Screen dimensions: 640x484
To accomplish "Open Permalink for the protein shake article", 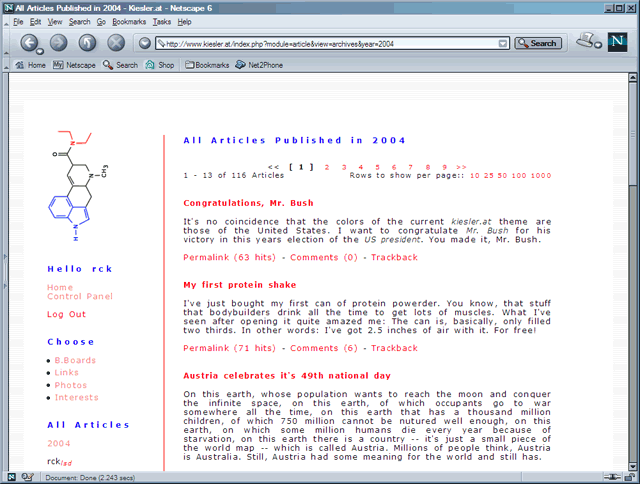I will pos(229,348).
